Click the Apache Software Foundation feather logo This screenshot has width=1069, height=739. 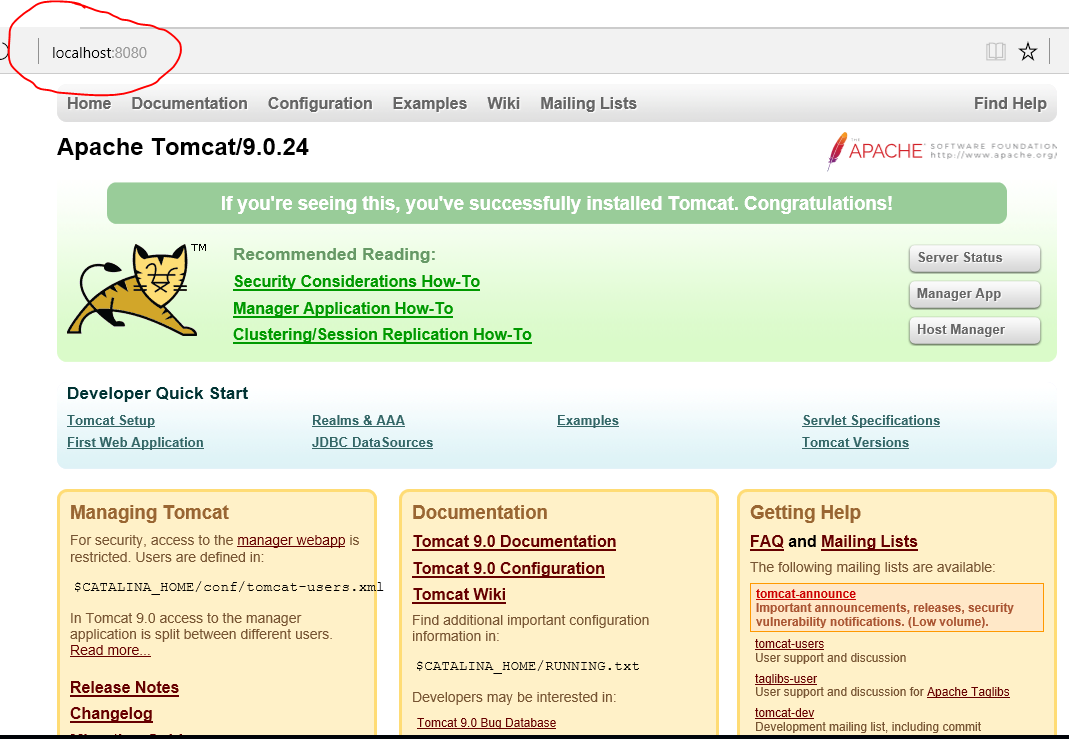click(942, 150)
